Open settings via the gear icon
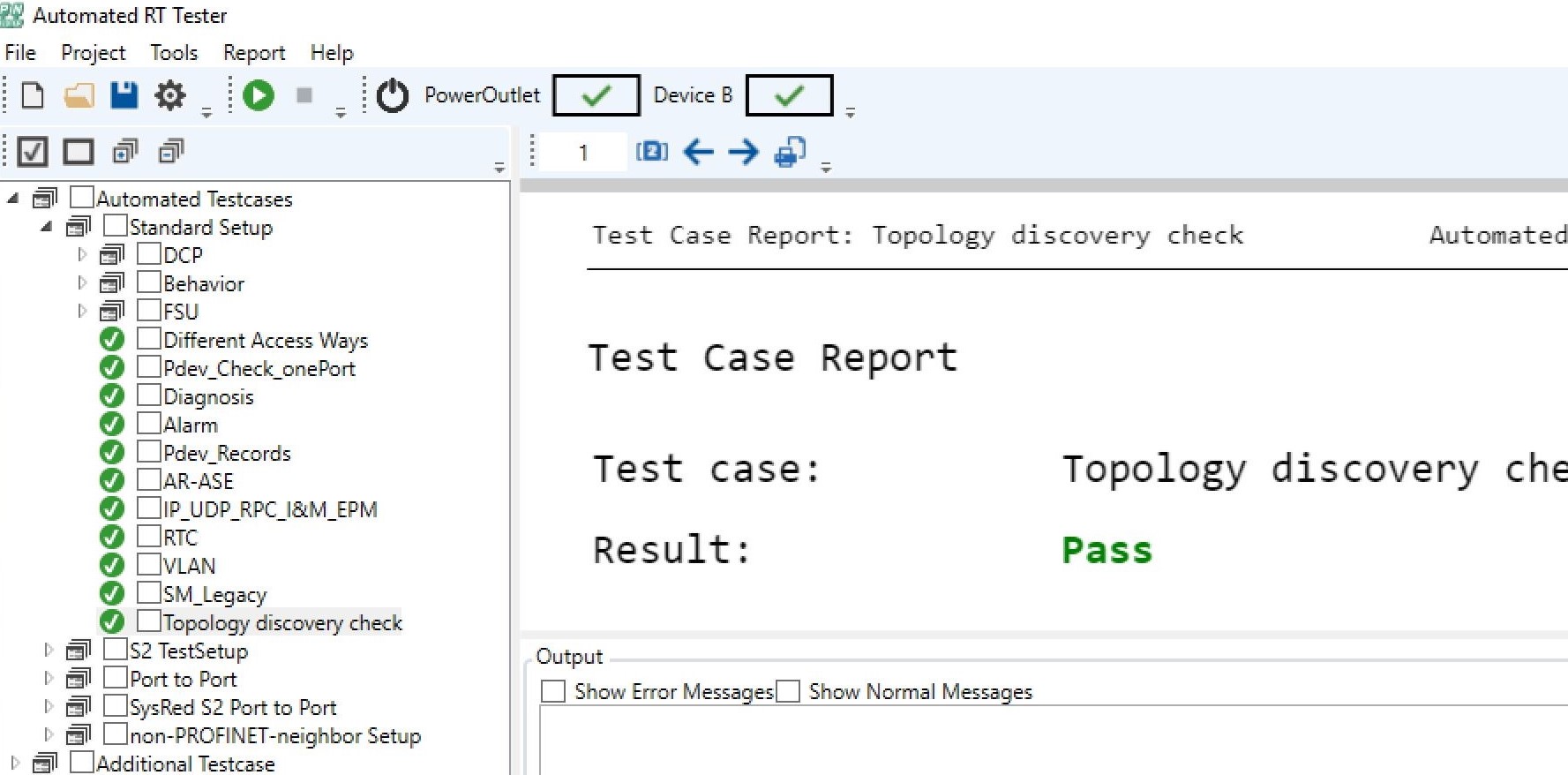This screenshot has width=1568, height=775. click(x=169, y=95)
